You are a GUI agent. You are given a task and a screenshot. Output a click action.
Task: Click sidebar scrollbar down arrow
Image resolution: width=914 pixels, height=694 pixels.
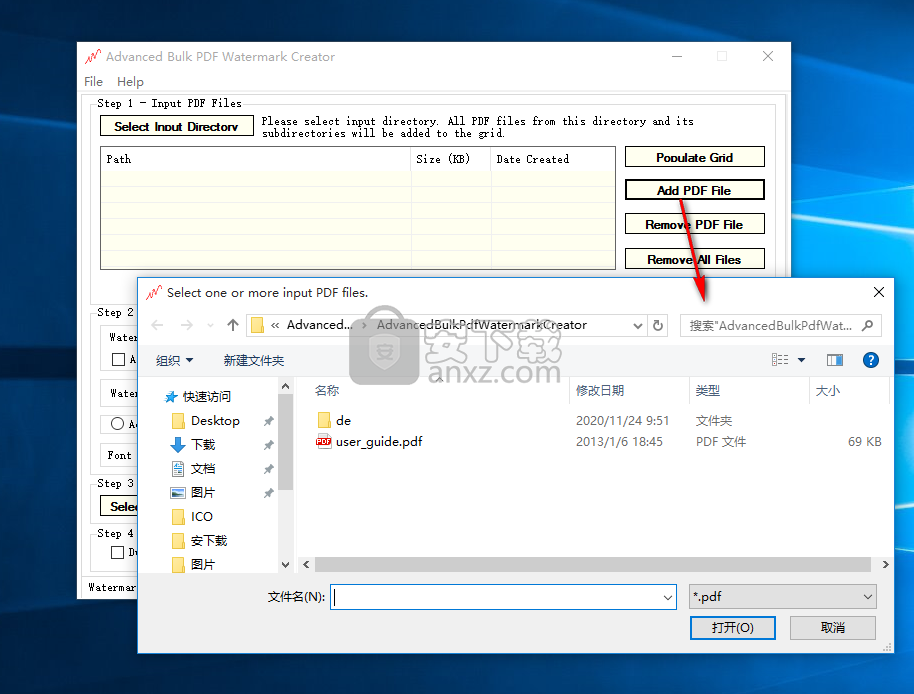pyautogui.click(x=285, y=564)
